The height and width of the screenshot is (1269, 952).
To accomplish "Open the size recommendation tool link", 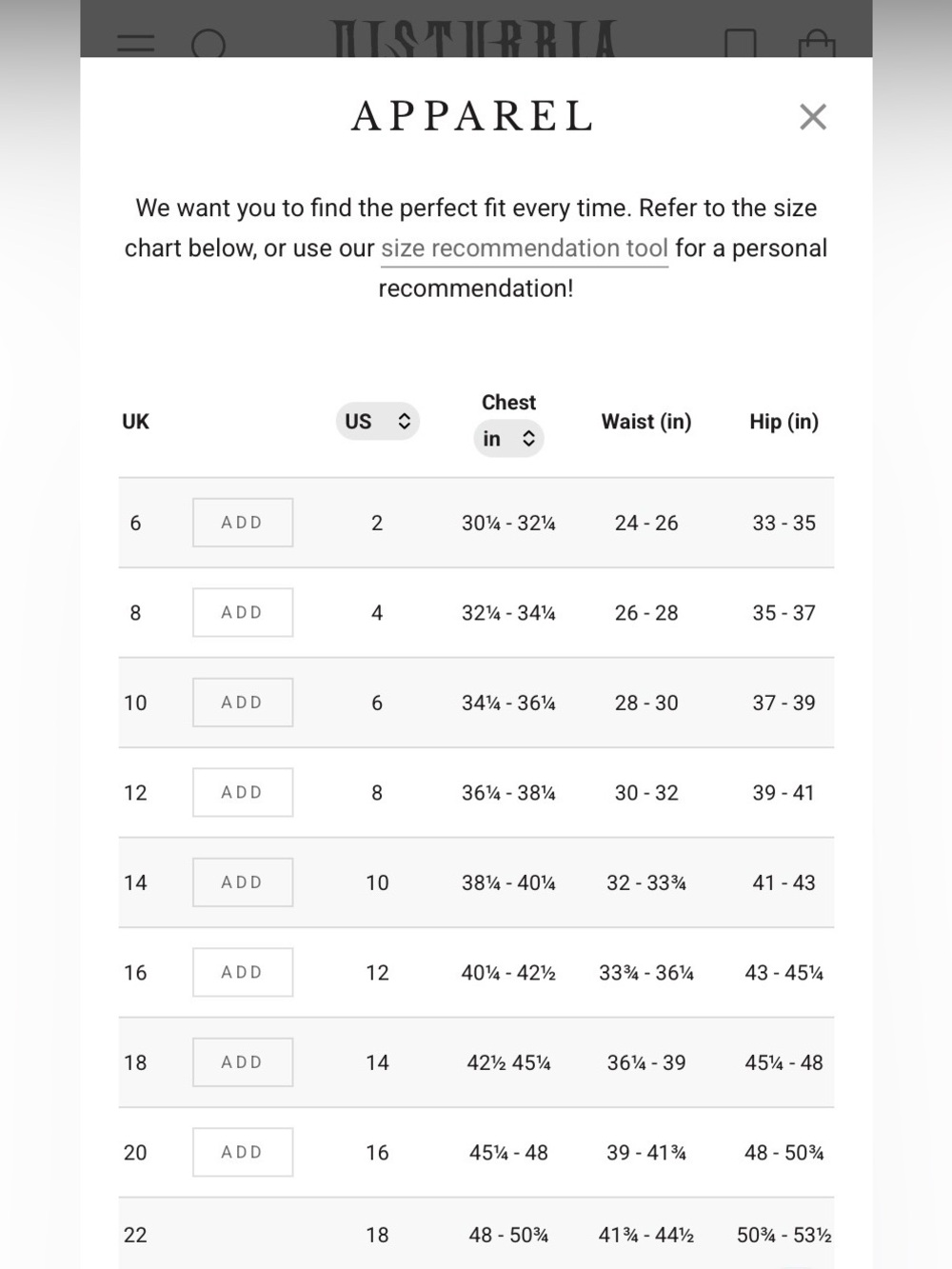I will (525, 248).
